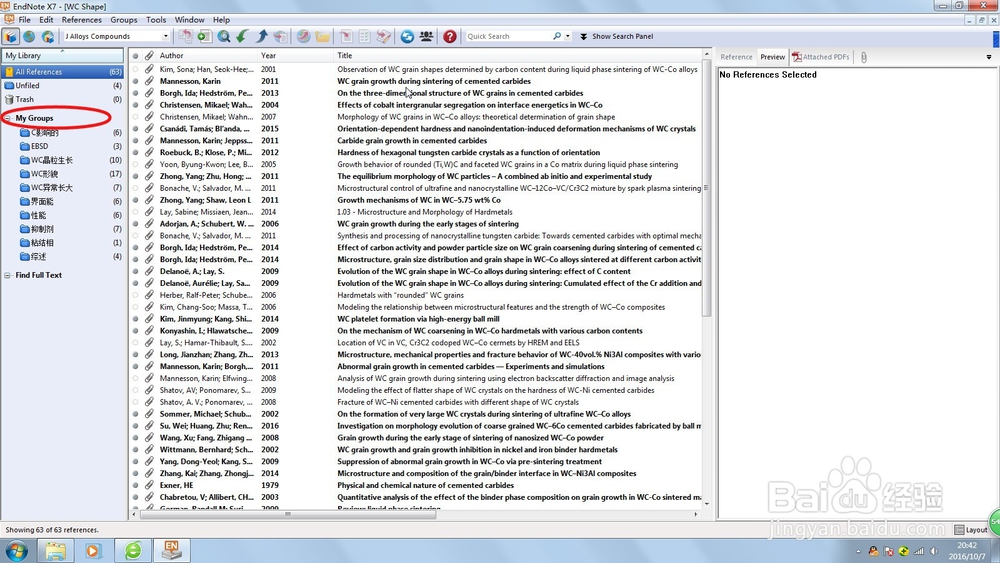Click paperclip icon for Mannesson, Karin 2011 row
The width and height of the screenshot is (1000, 563).
click(149, 81)
